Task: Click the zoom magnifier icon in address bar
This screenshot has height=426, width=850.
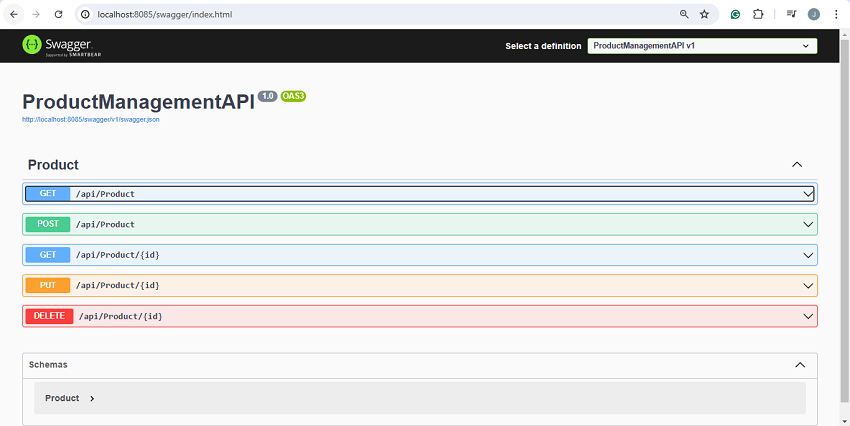Action: click(684, 15)
